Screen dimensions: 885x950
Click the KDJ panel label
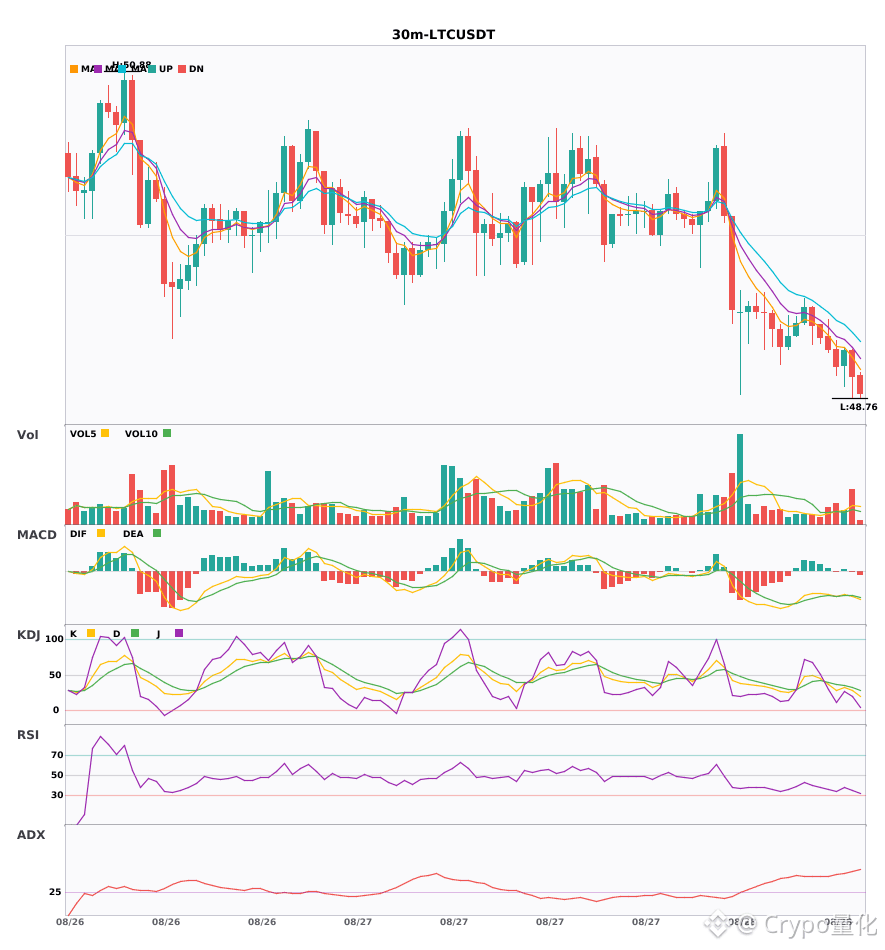point(28,635)
